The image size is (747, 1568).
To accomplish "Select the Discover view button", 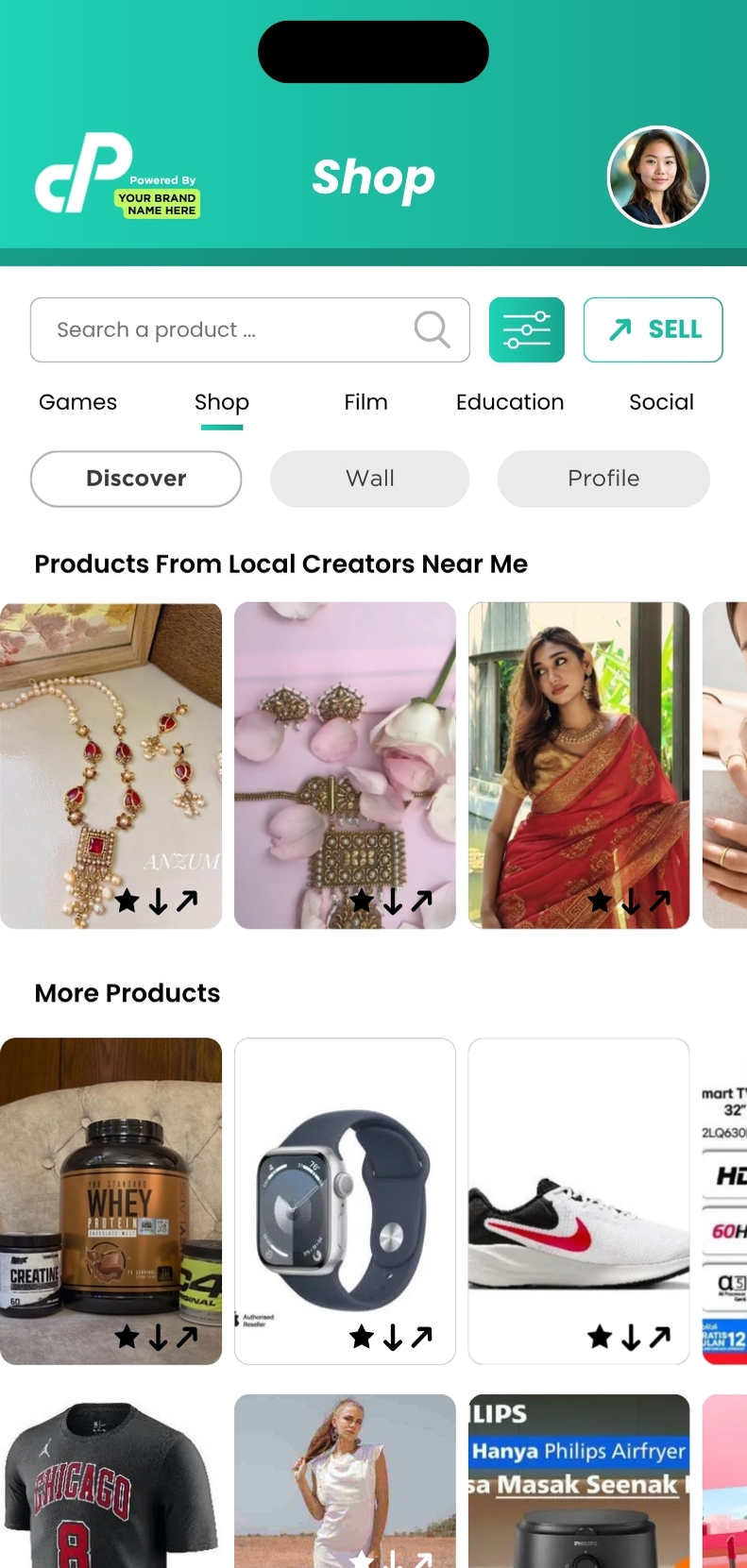I will click(x=136, y=479).
